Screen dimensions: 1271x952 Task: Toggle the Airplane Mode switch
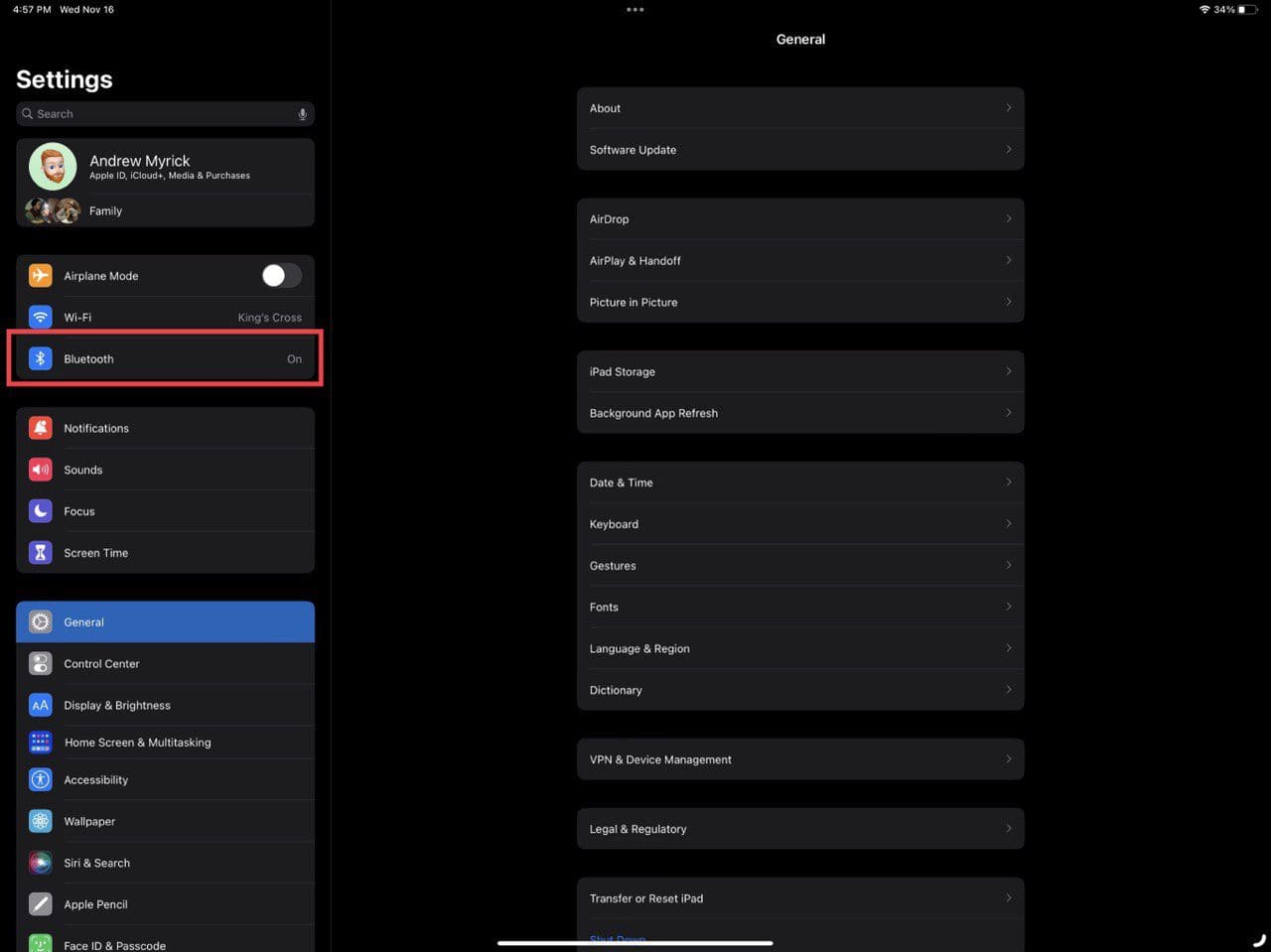(x=281, y=275)
